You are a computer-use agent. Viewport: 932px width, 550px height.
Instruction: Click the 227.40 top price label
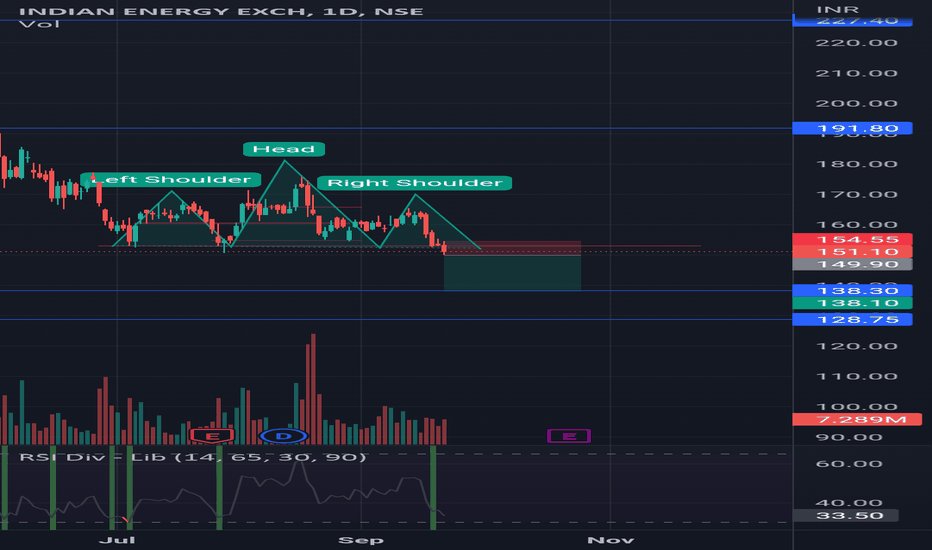852,21
